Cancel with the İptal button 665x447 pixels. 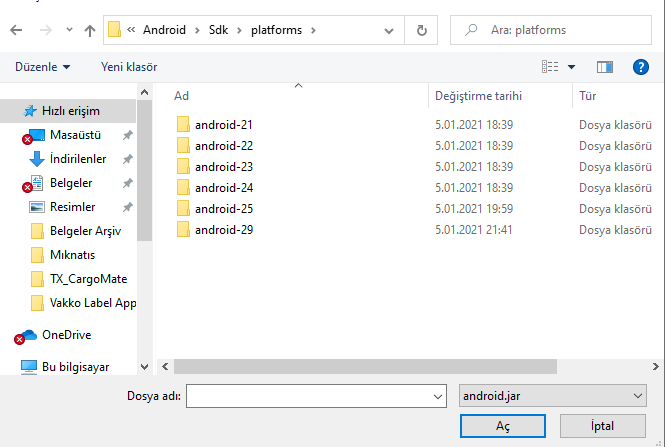(602, 425)
